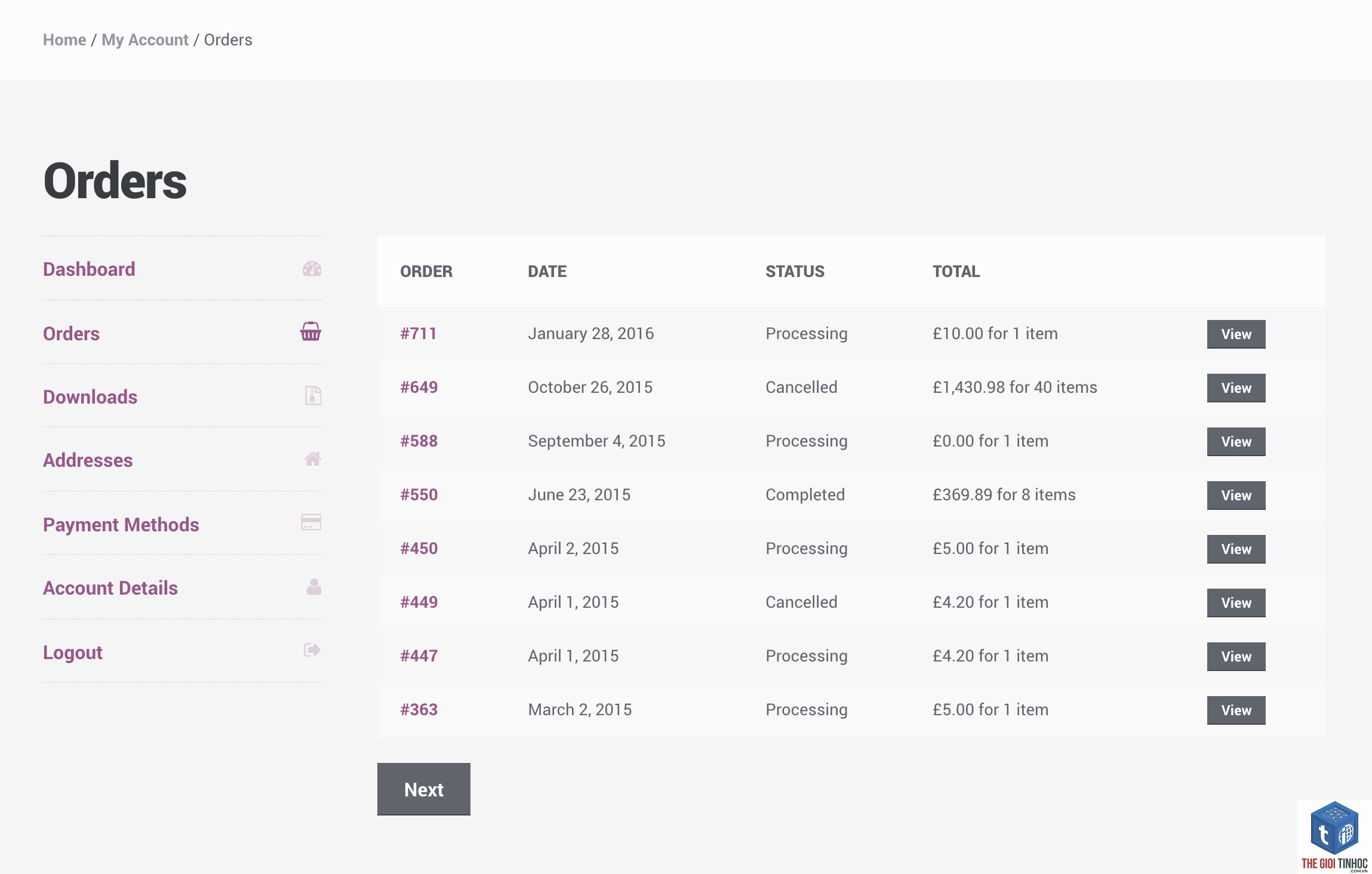1372x874 pixels.
Task: Click the Orders basket icon
Action: tap(310, 331)
